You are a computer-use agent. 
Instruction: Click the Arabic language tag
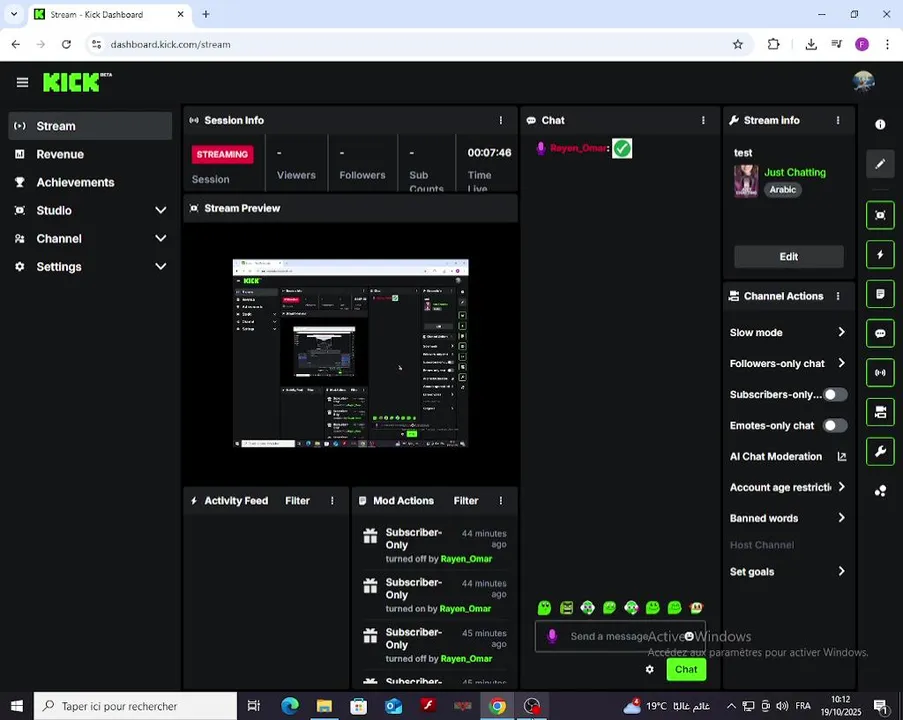click(783, 190)
